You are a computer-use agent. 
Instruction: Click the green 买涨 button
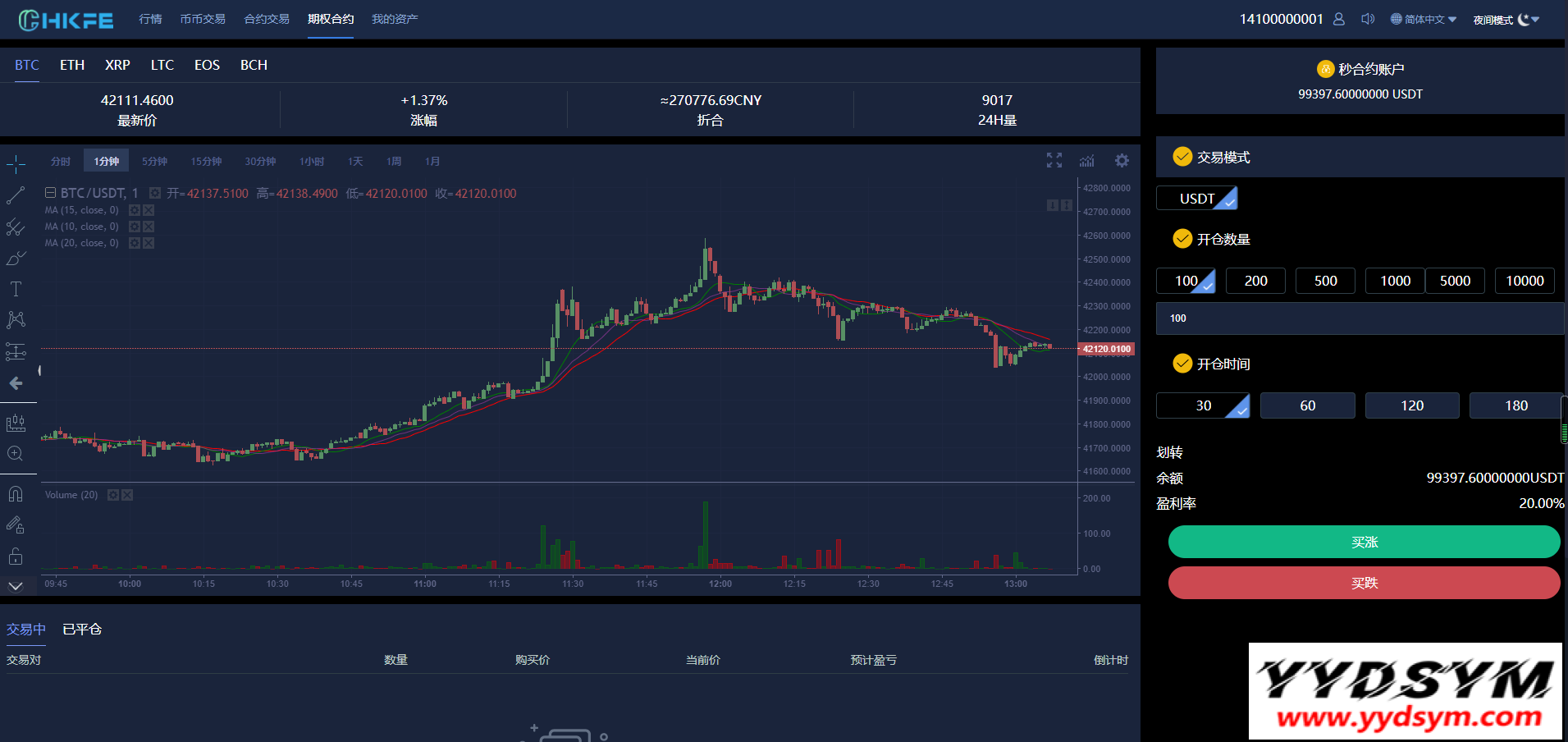click(1364, 542)
